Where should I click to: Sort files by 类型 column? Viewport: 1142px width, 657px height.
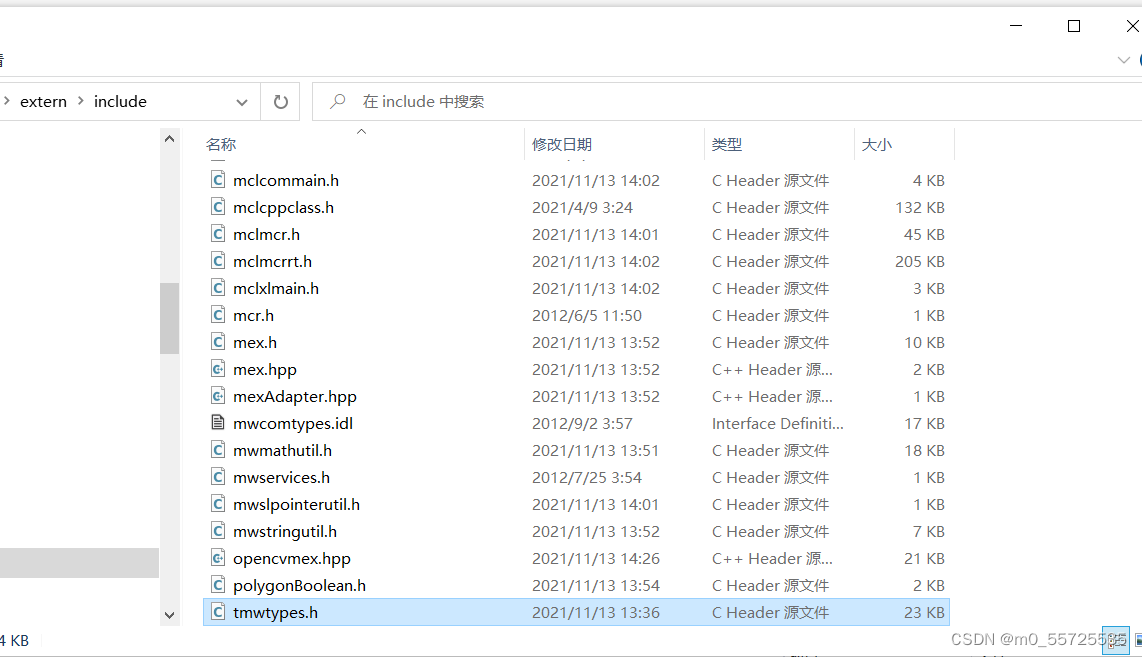coord(727,144)
